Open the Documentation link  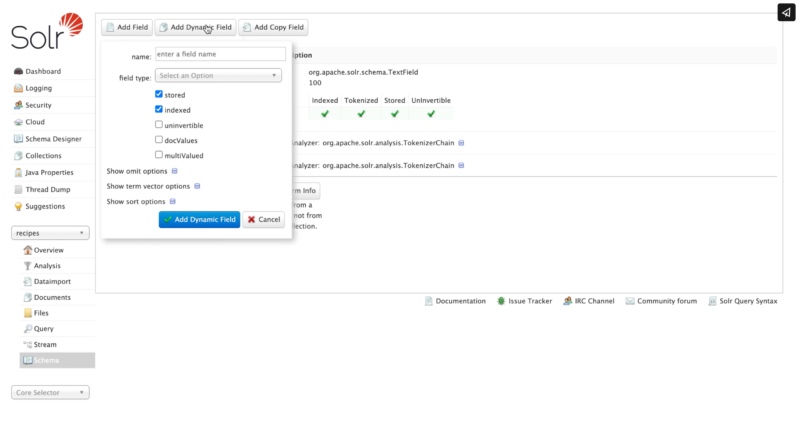tap(460, 301)
